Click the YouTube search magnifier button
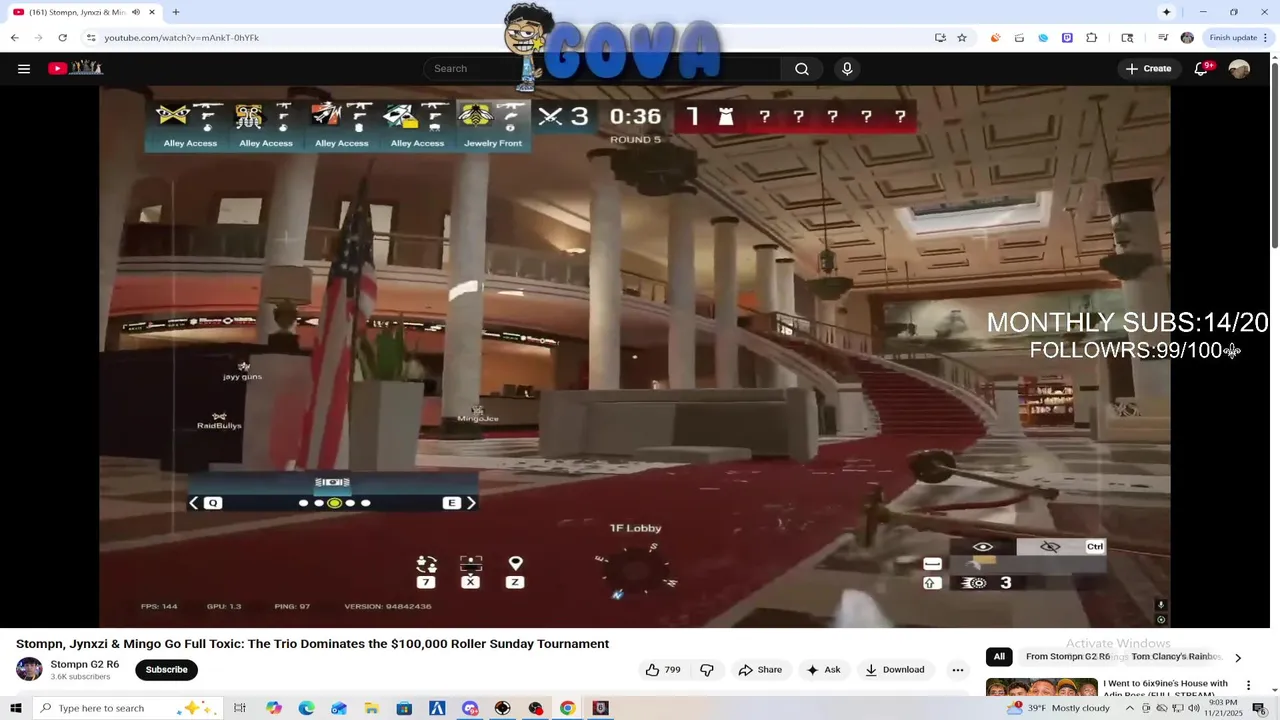The image size is (1280, 720). (x=801, y=69)
